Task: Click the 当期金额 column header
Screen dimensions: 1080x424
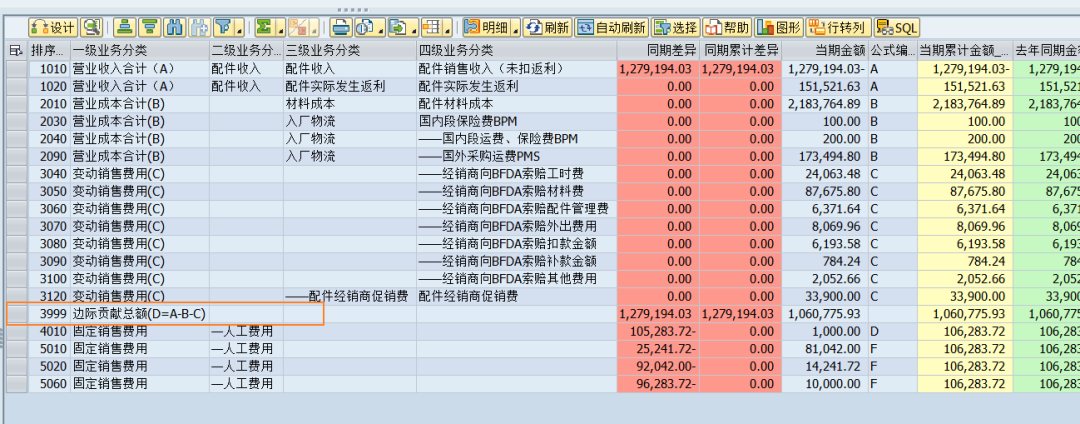Action: pyautogui.click(x=824, y=50)
